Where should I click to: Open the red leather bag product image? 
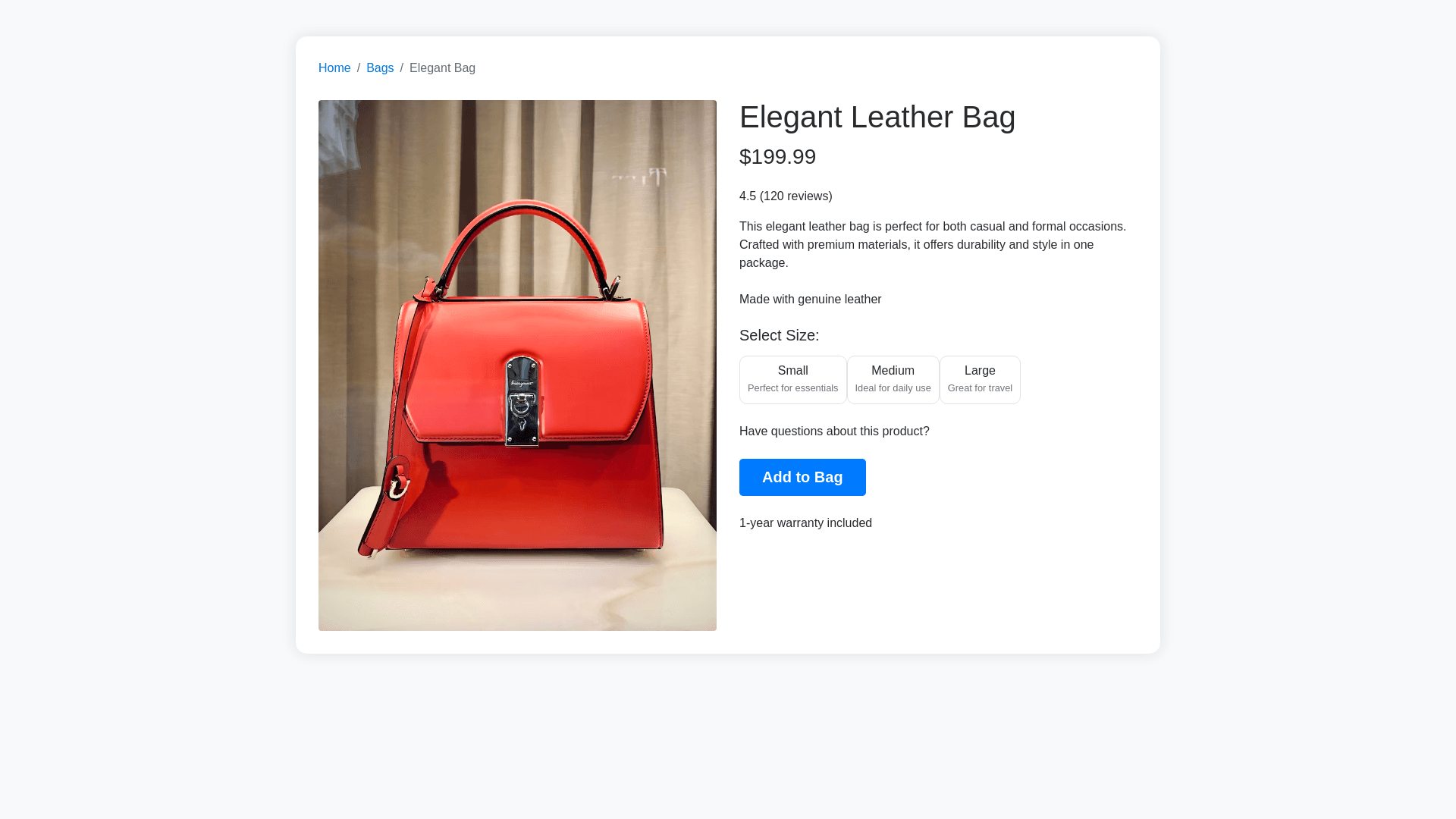pyautogui.click(x=517, y=366)
